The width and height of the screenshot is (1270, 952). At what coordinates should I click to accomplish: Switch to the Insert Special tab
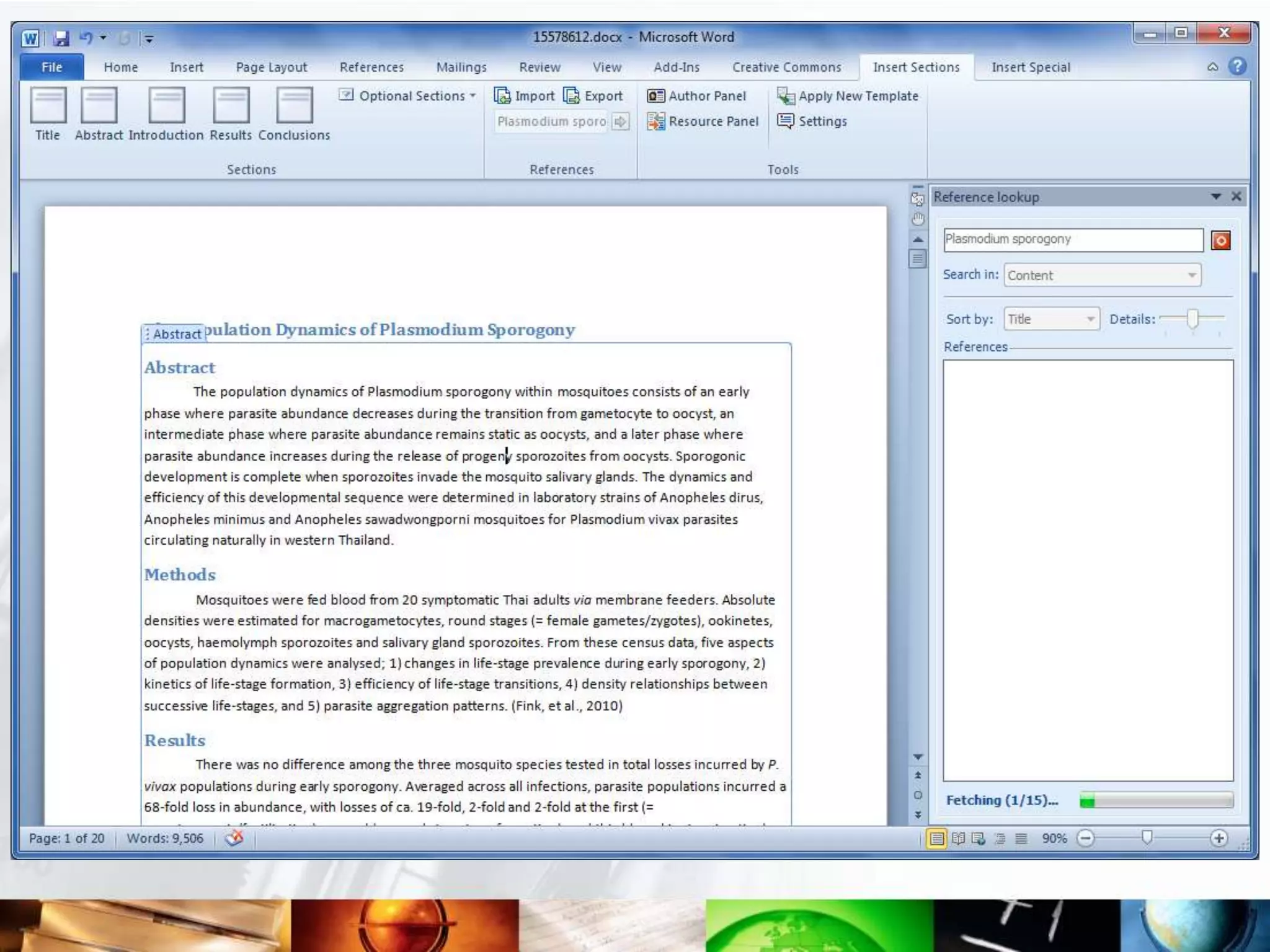1031,67
